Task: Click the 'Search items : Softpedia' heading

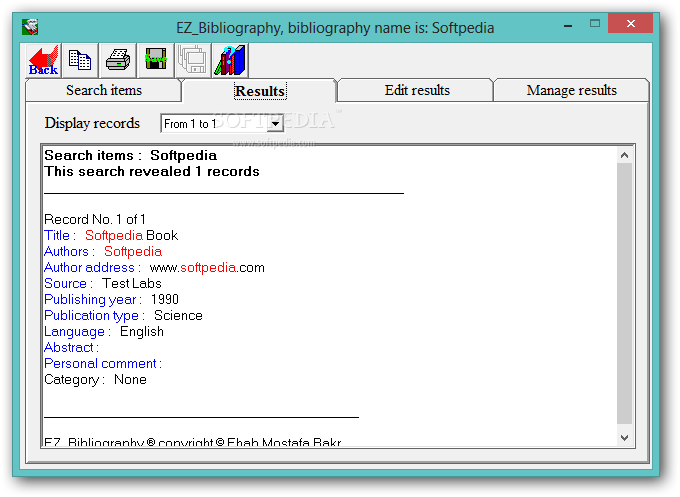Action: pos(131,155)
